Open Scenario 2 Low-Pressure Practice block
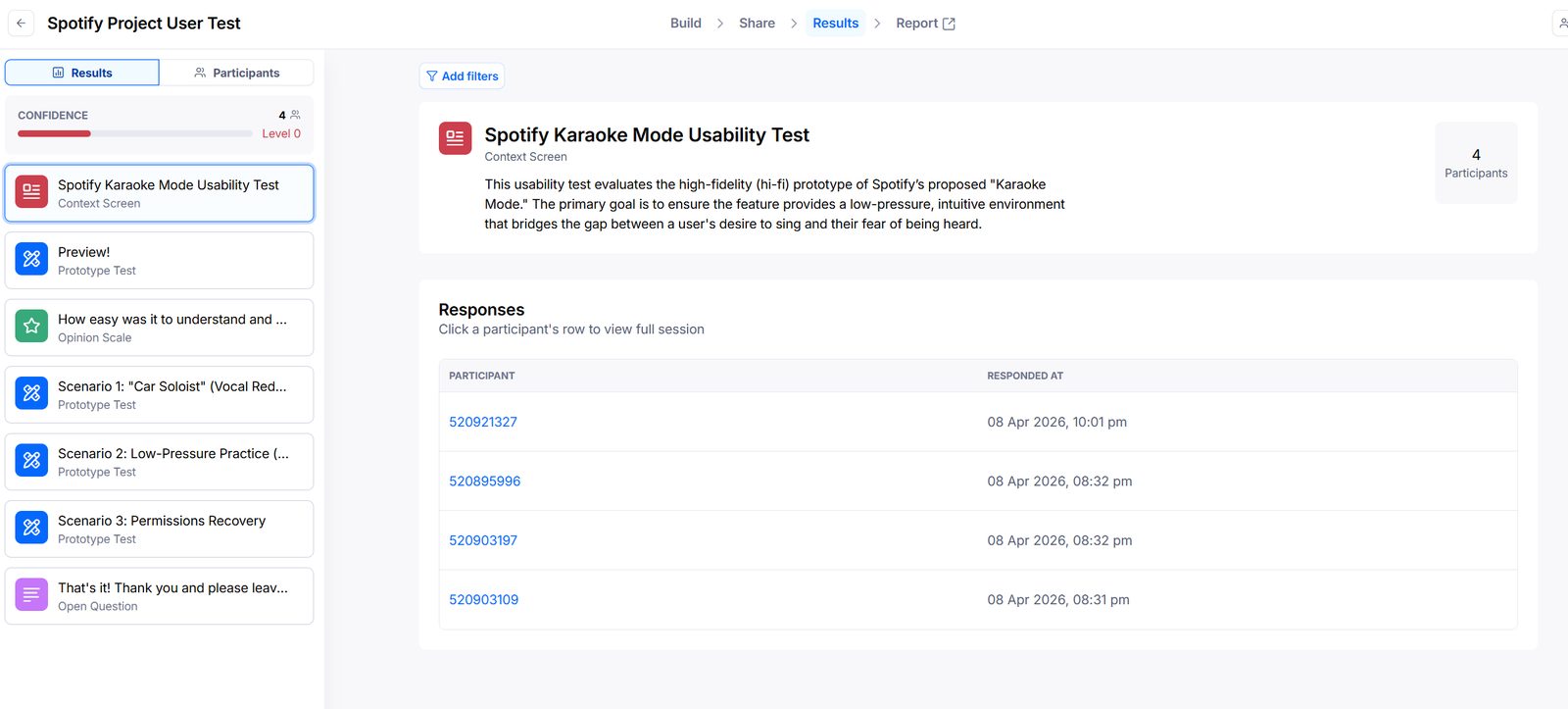This screenshot has height=709, width=1568. (x=159, y=462)
